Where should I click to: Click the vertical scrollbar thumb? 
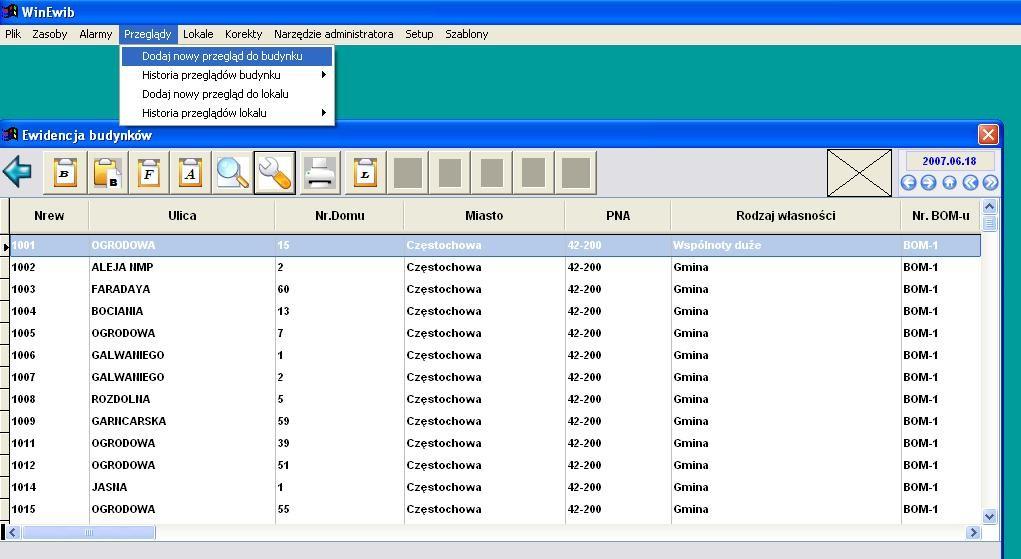989,223
